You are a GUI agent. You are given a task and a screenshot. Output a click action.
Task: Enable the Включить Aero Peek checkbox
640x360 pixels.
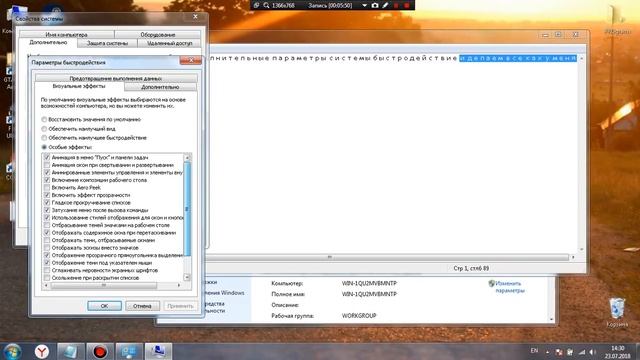click(x=47, y=187)
